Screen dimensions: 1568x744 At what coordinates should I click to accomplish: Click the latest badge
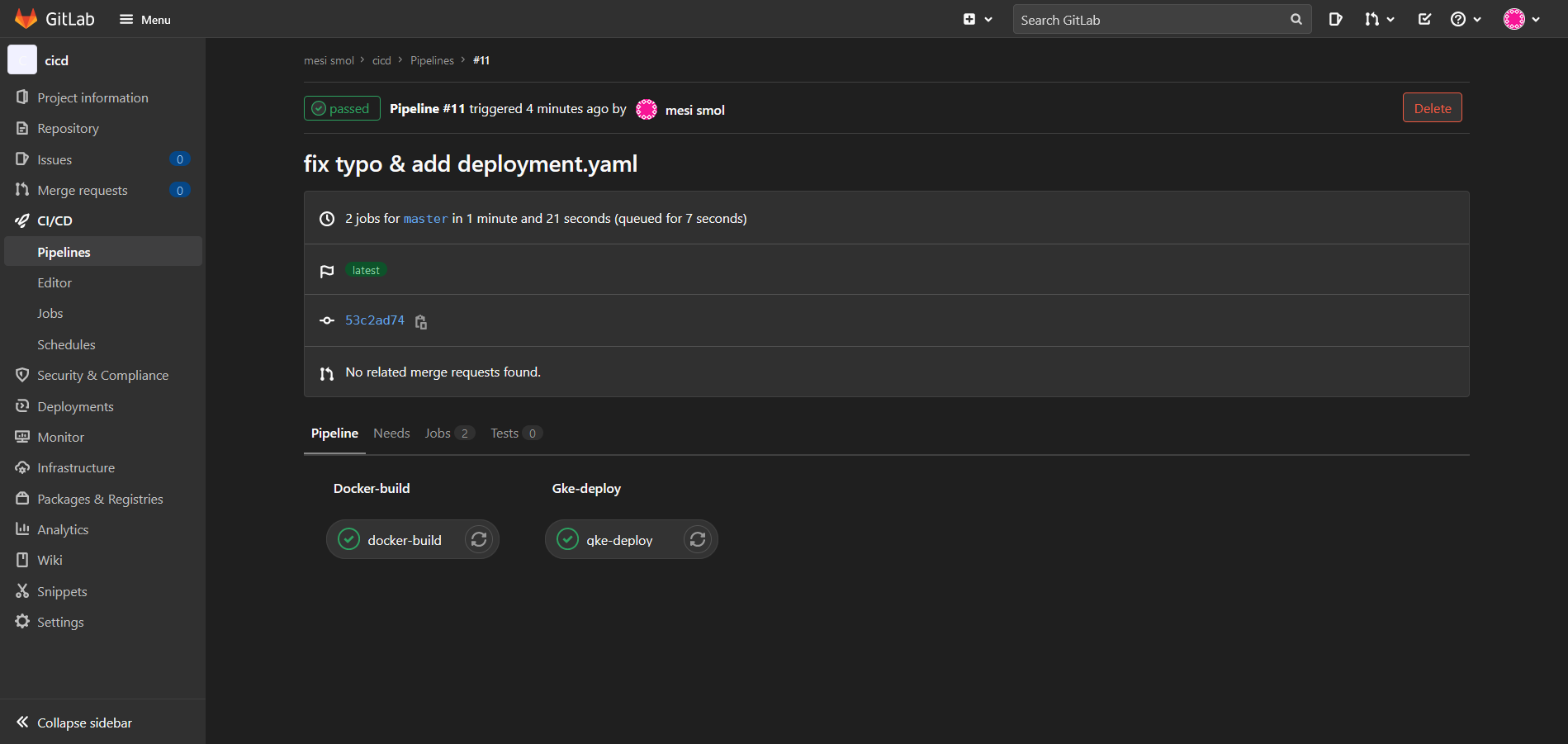pyautogui.click(x=366, y=270)
